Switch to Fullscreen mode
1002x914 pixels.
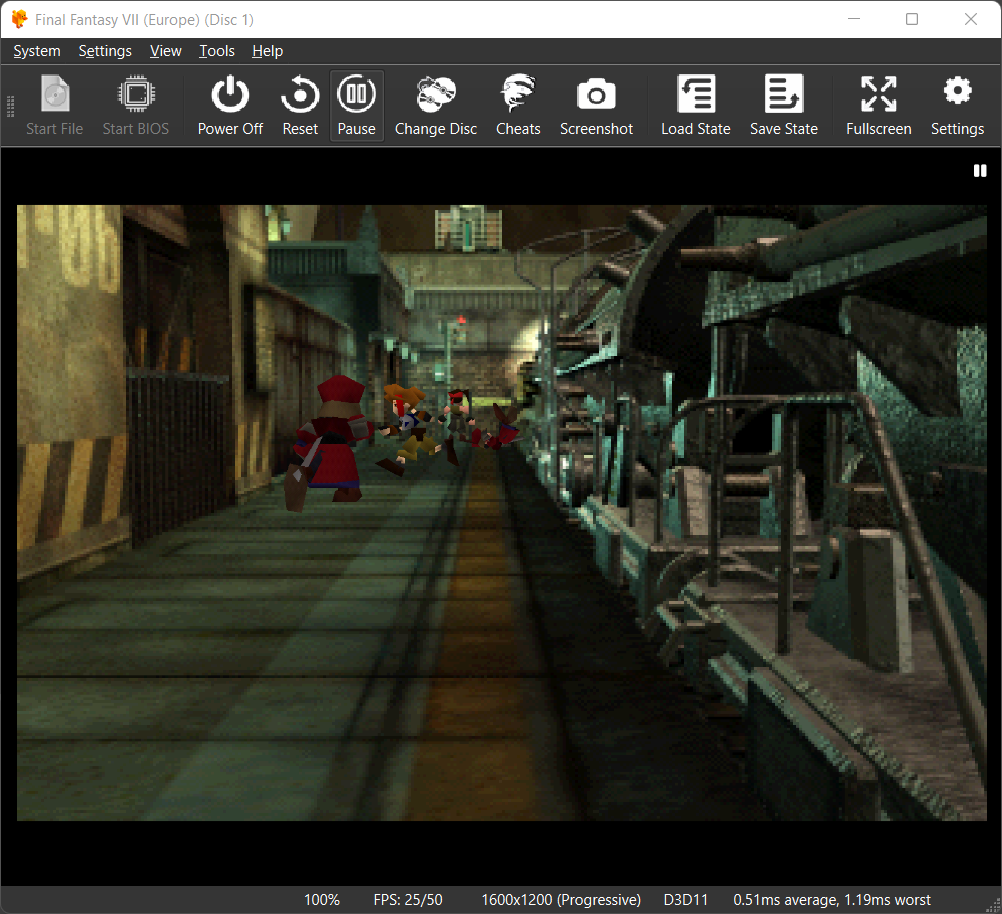(x=879, y=105)
